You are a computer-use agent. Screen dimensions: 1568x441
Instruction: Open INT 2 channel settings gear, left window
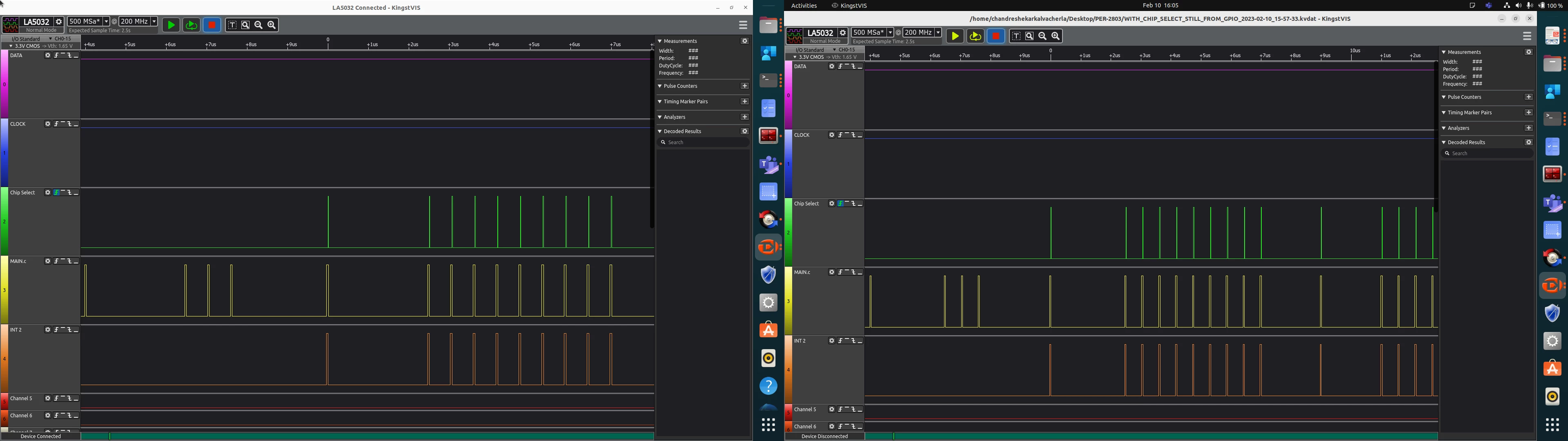[x=47, y=330]
